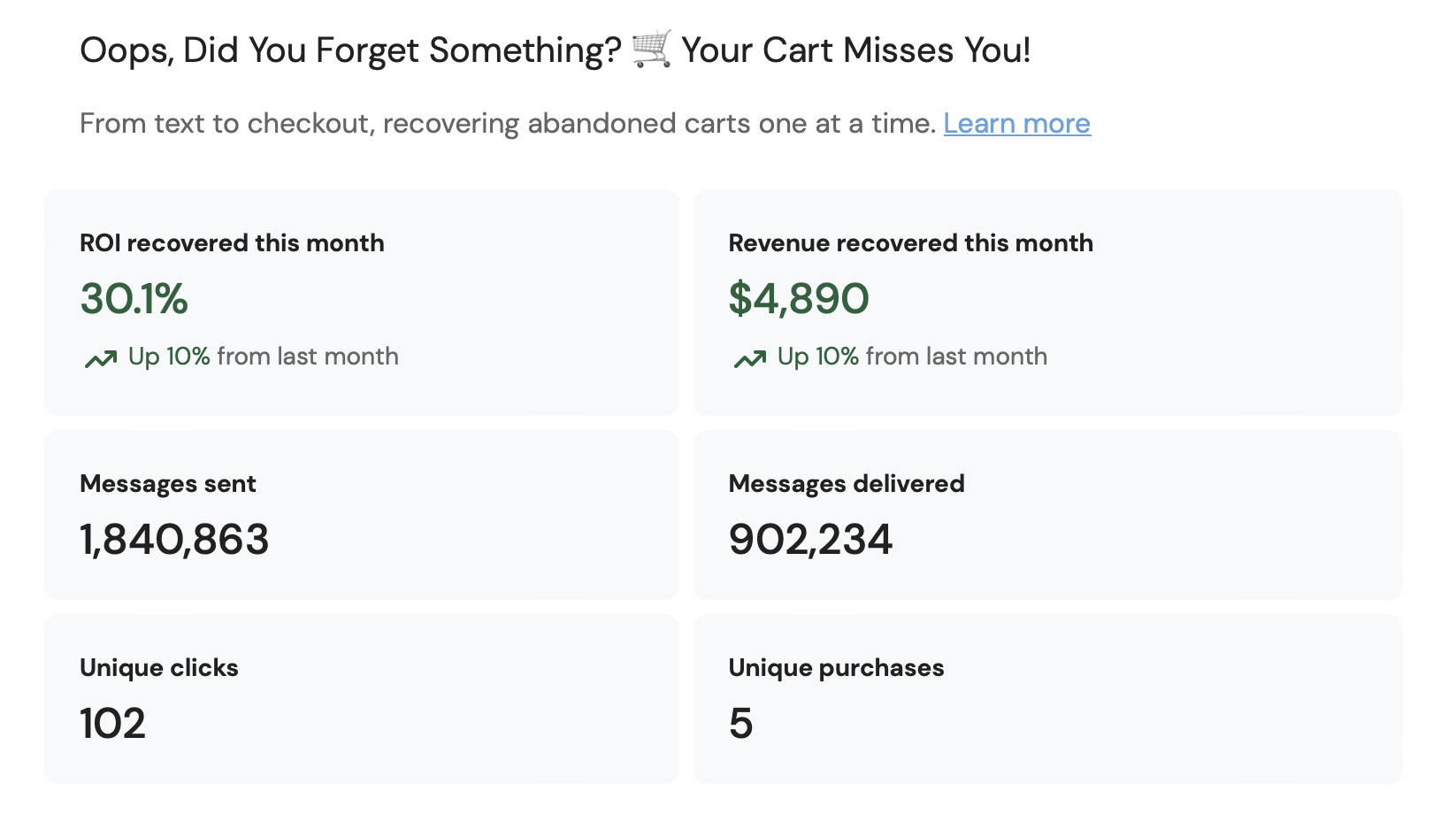Image resolution: width=1456 pixels, height=814 pixels.
Task: Click the 1,840,863 messages sent number
Action: click(174, 540)
